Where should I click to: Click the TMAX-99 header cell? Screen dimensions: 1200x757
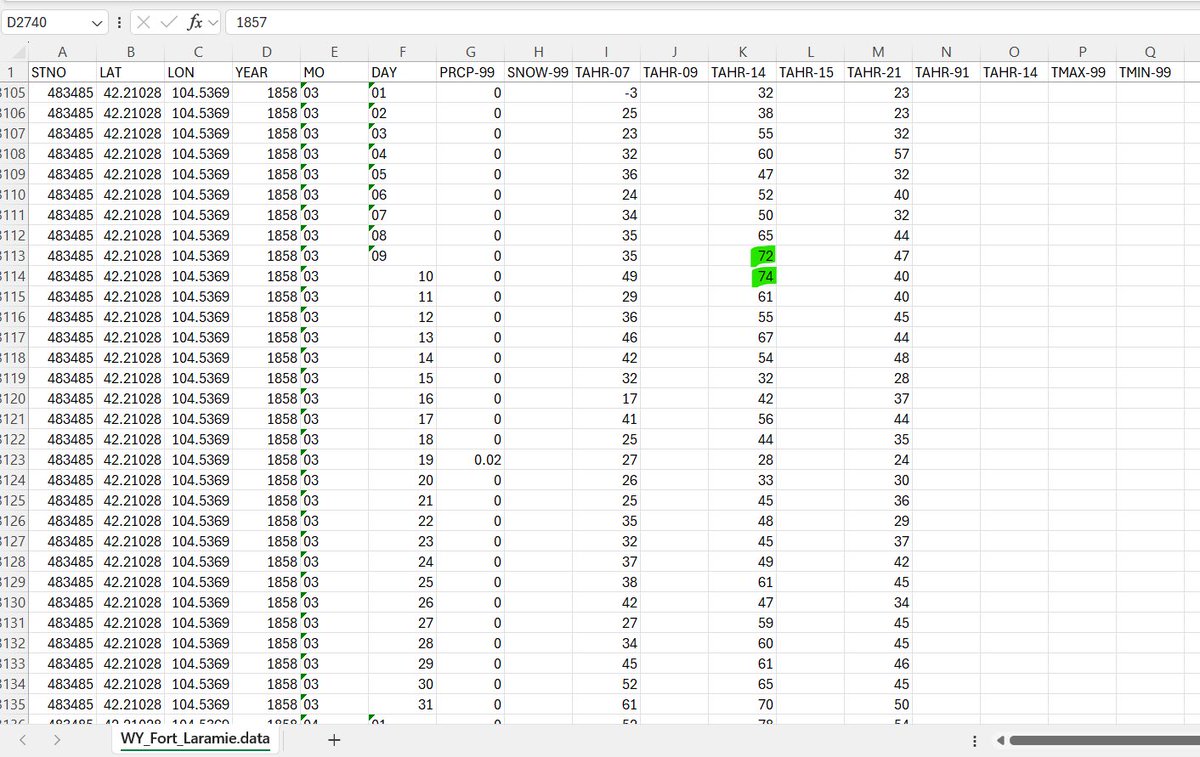click(1082, 72)
